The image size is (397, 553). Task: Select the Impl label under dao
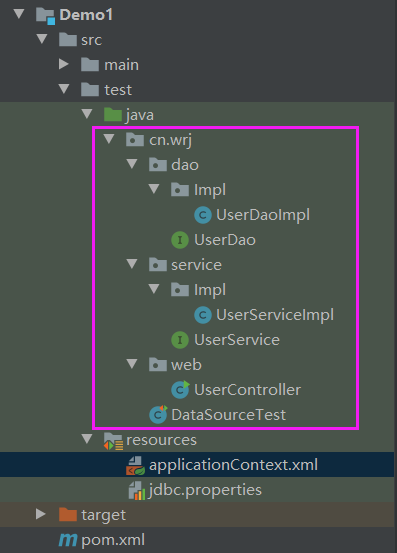210,190
